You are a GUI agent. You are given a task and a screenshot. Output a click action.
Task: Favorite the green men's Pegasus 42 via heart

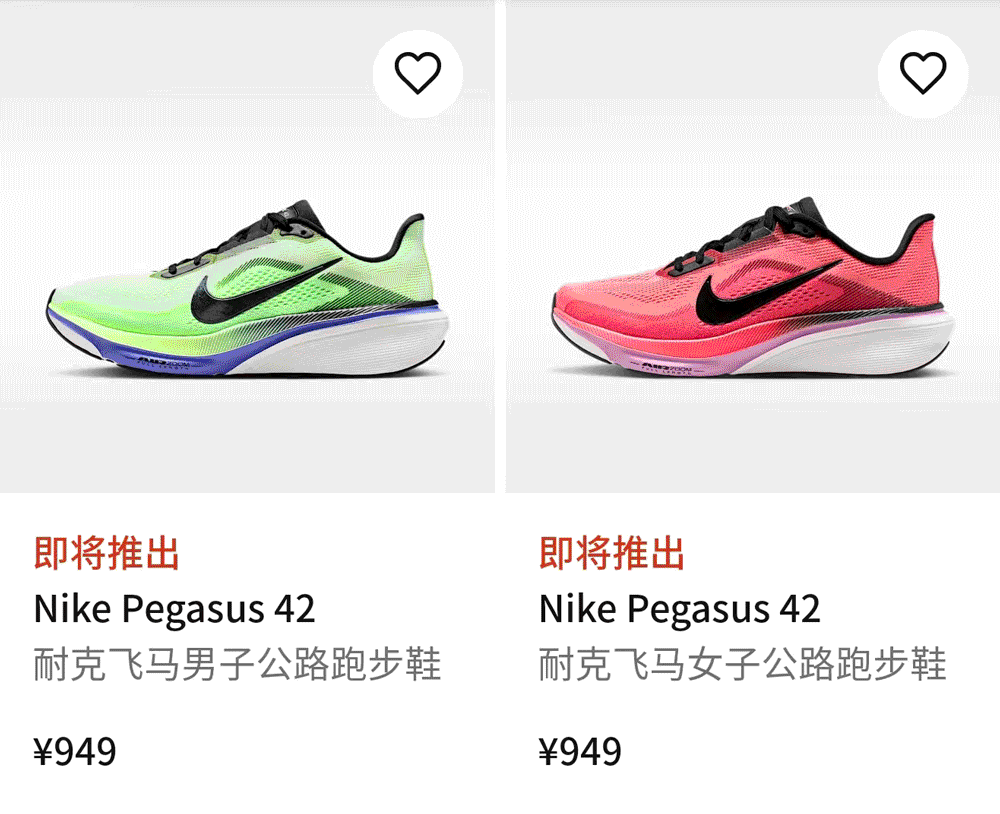(418, 73)
